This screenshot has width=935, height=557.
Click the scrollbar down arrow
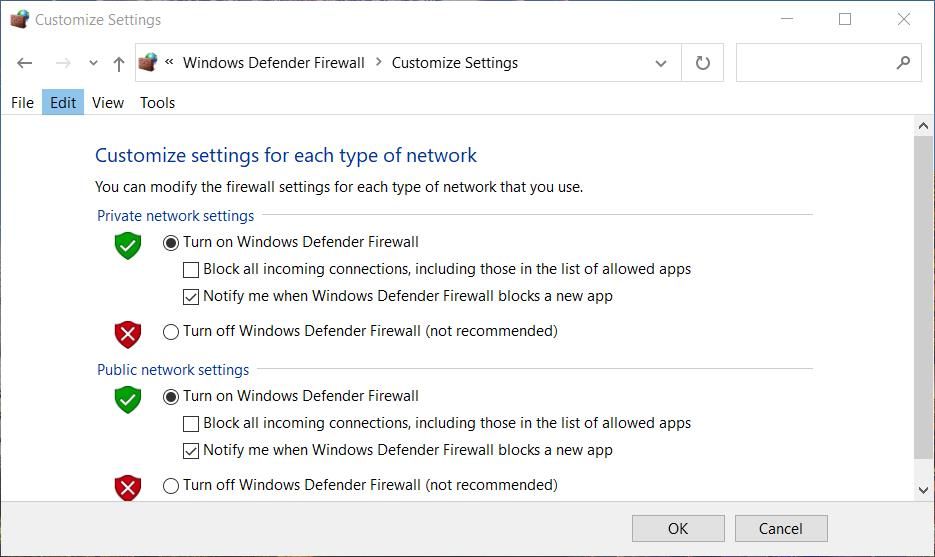tap(923, 490)
